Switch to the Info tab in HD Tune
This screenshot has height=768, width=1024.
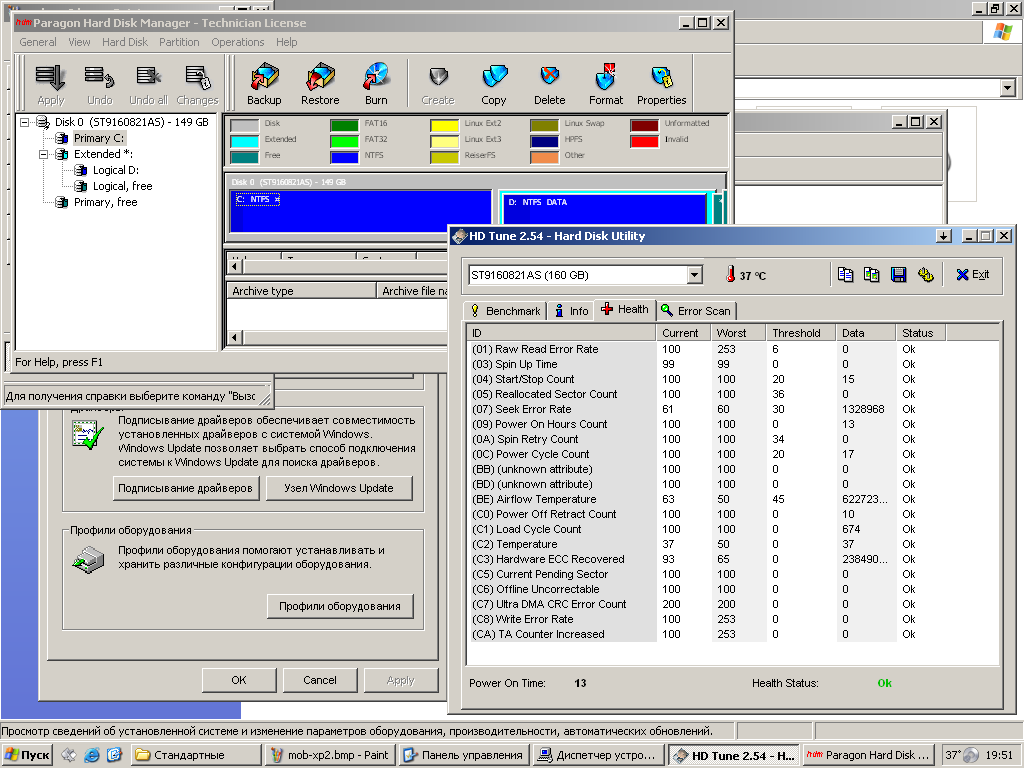point(571,311)
